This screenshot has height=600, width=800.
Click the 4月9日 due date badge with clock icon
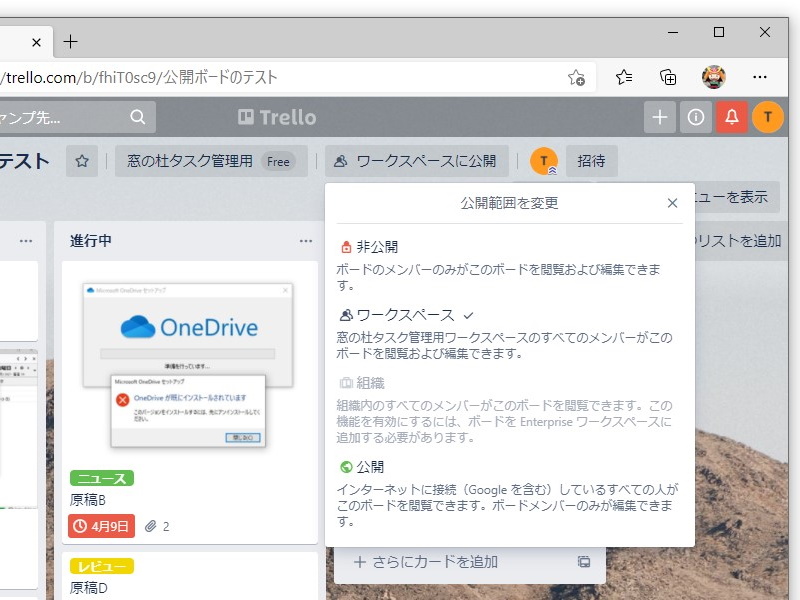[x=100, y=525]
